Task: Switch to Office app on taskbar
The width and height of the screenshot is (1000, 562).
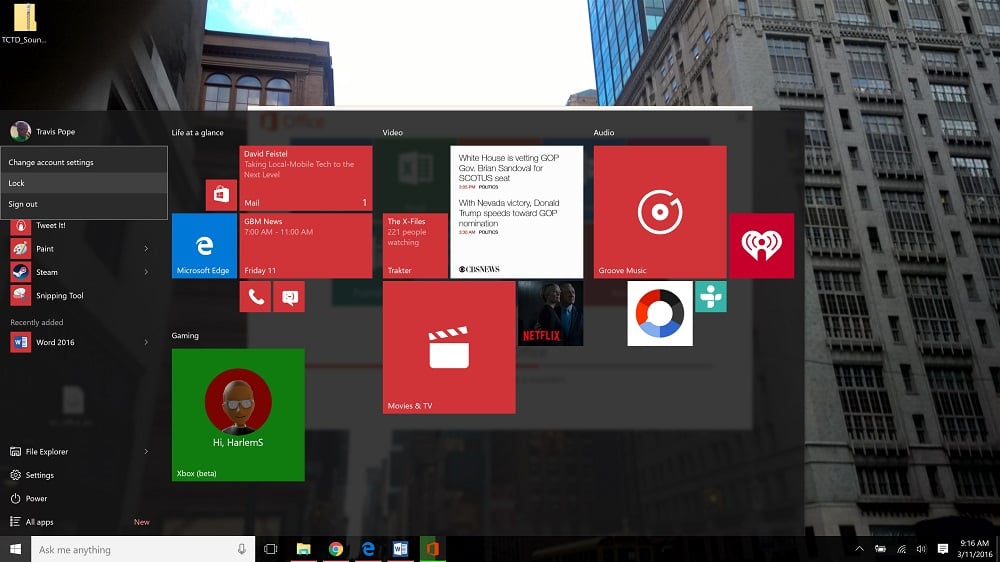Action: pyautogui.click(x=432, y=549)
